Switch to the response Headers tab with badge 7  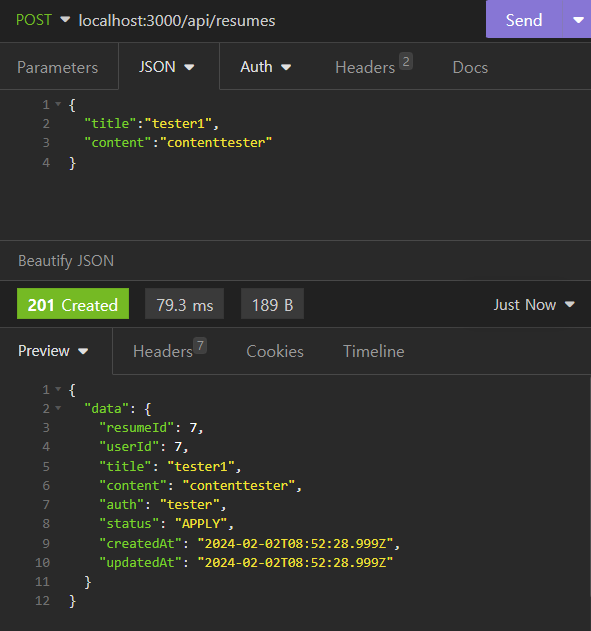(169, 351)
